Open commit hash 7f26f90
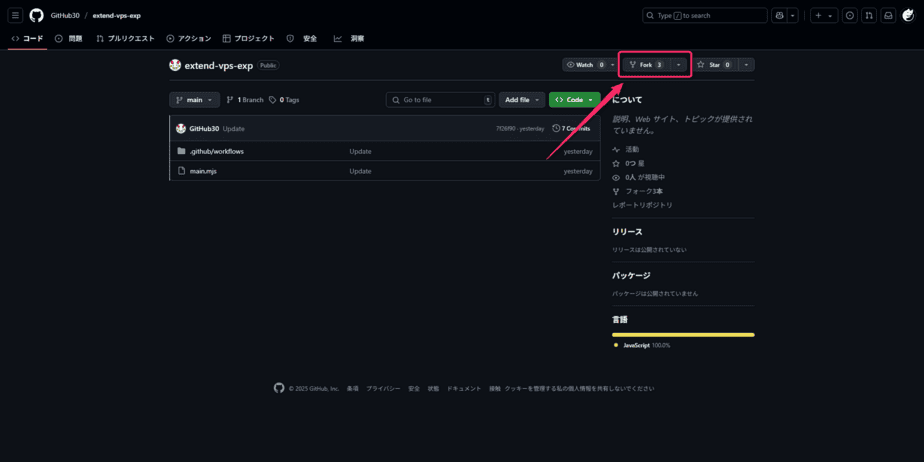This screenshot has width=924, height=462. [506, 128]
